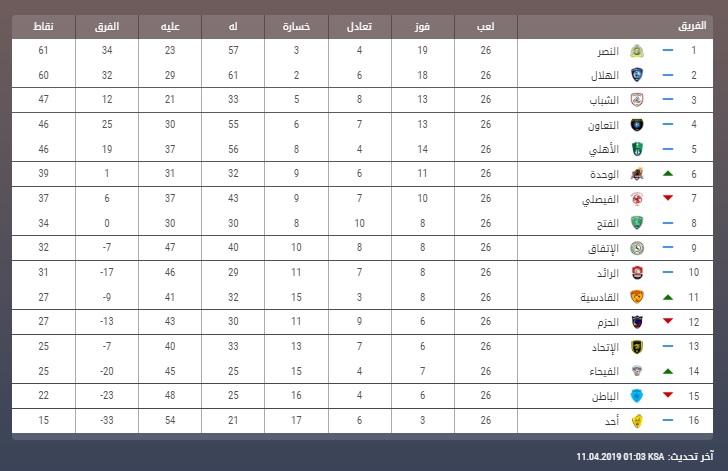Image resolution: width=728 pixels, height=471 pixels.
Task: Sort by الفرق goal difference header
Action: tap(107, 26)
